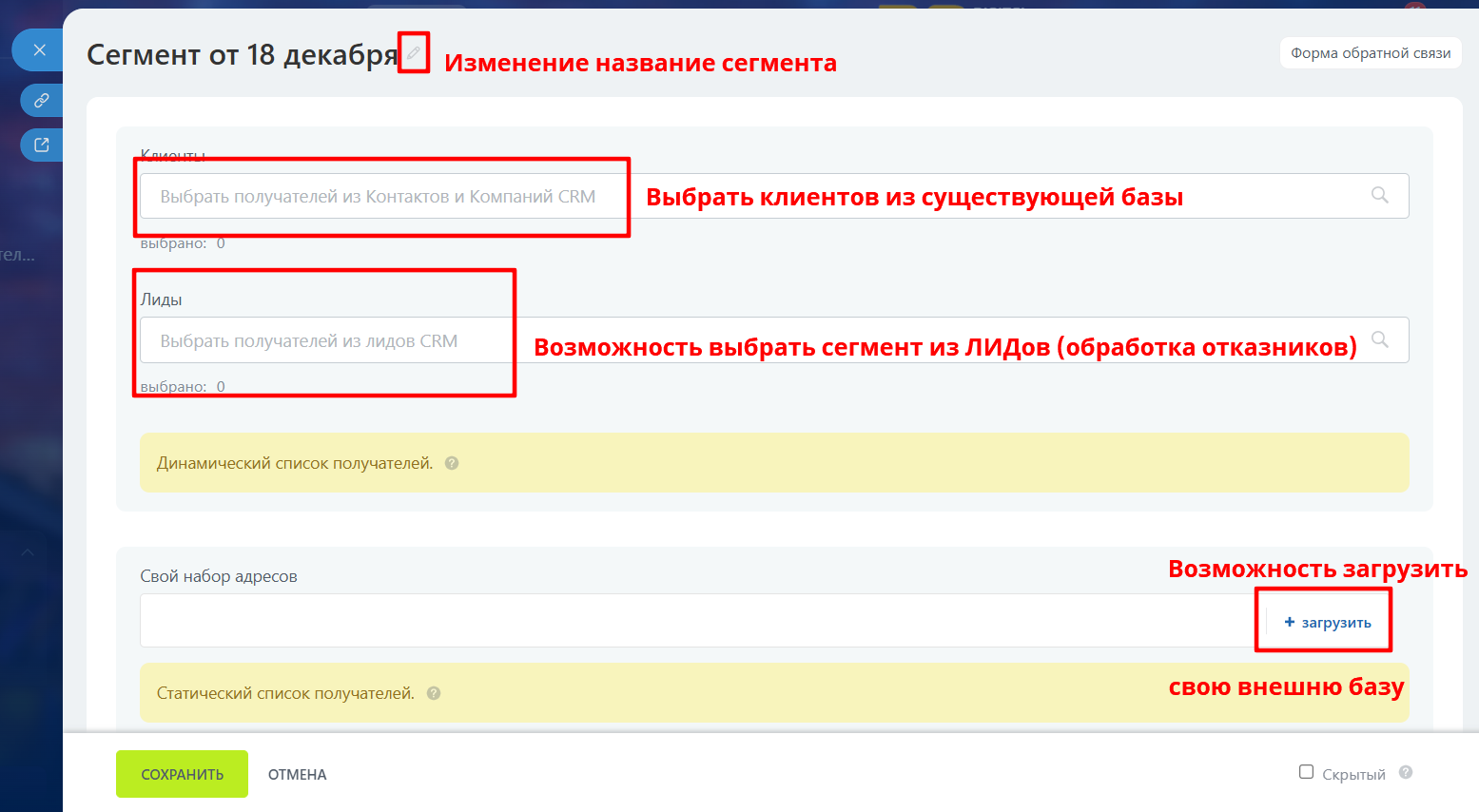Screen dimensions: 1479x812
Task: Open segment in new window icon
Action: 42,145
